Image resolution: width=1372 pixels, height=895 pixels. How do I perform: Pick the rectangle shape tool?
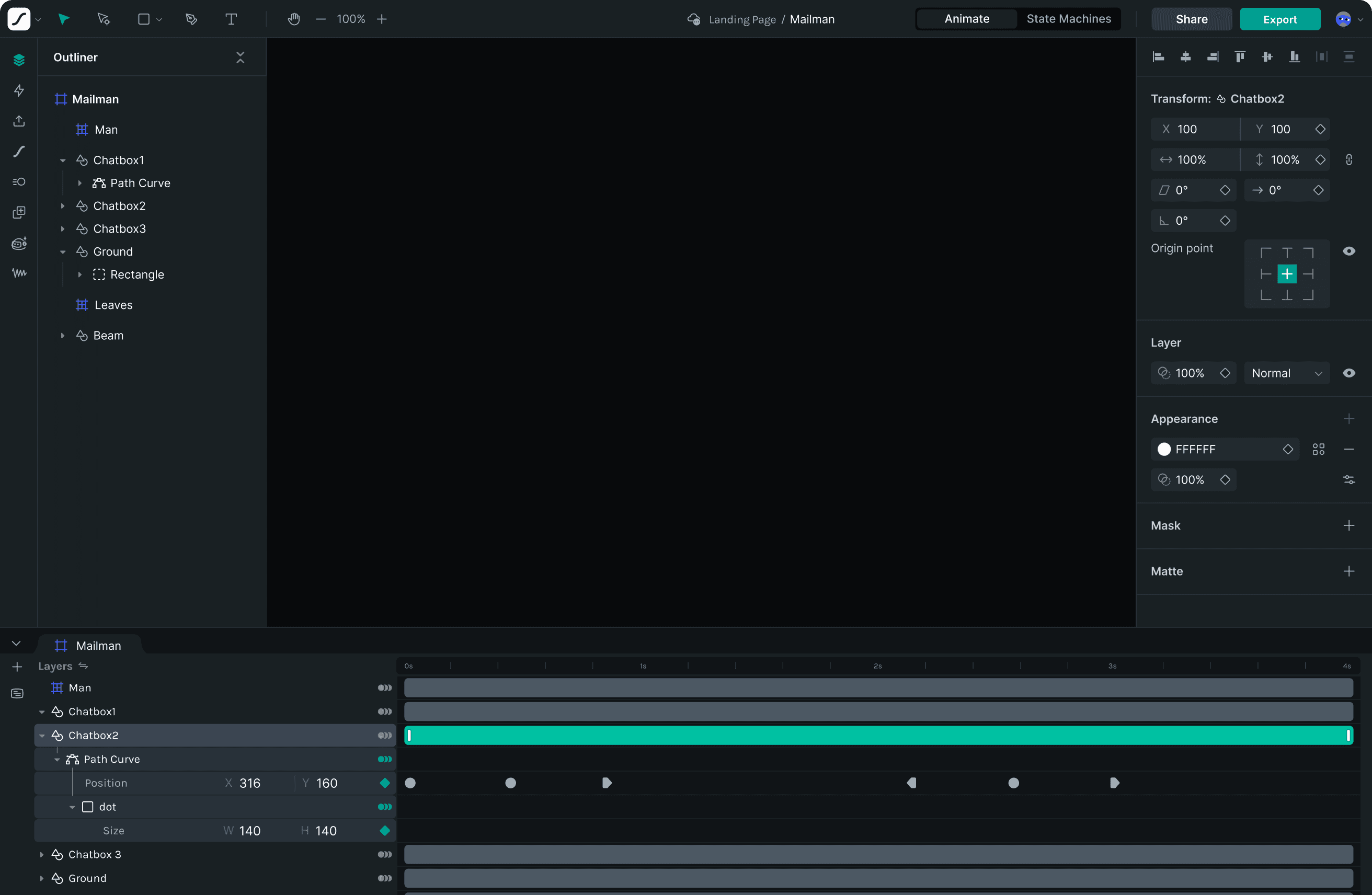pos(144,19)
